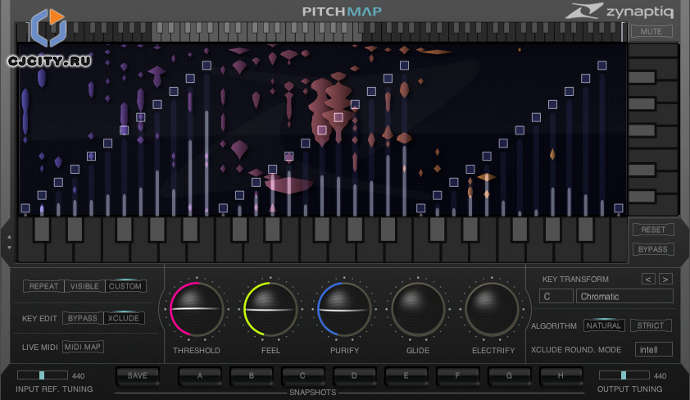This screenshot has height=400, width=690.
Task: Click the FEEL knob
Action: click(270, 309)
